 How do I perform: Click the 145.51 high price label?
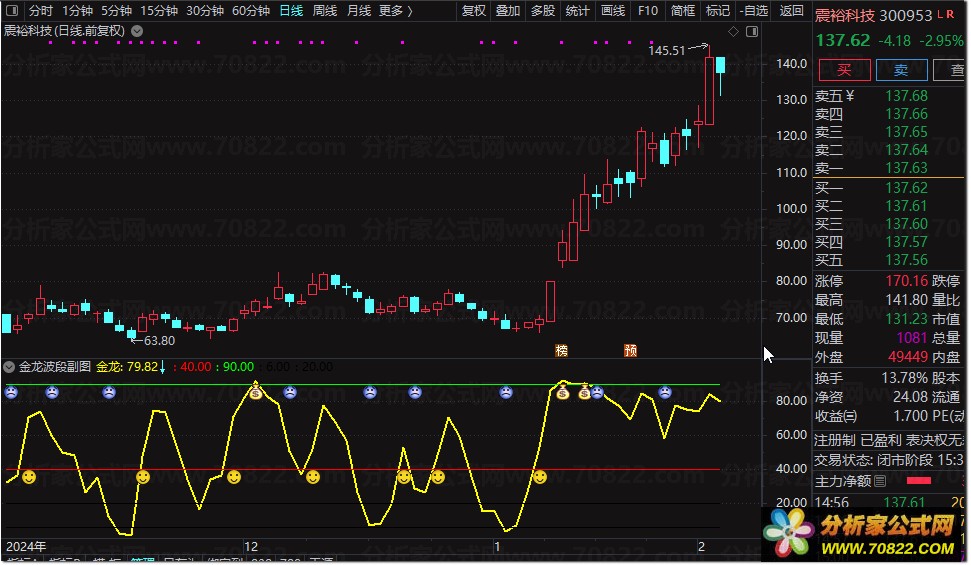click(x=667, y=50)
